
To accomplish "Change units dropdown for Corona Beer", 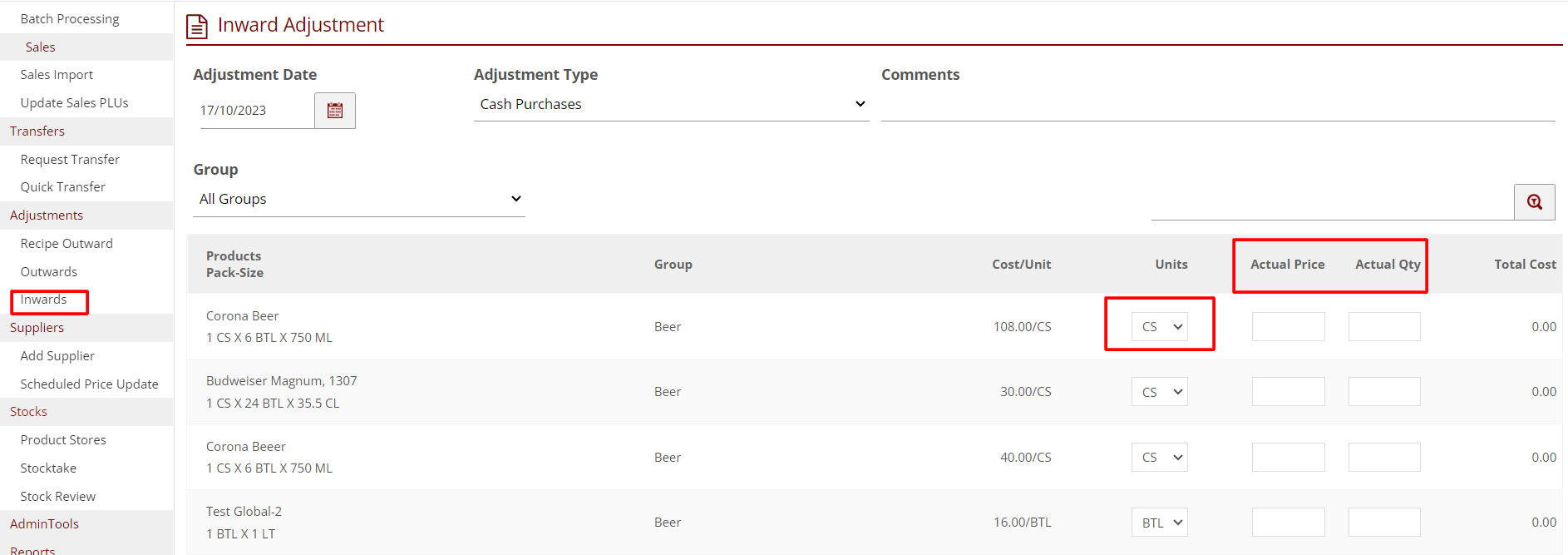I will (1159, 327).
